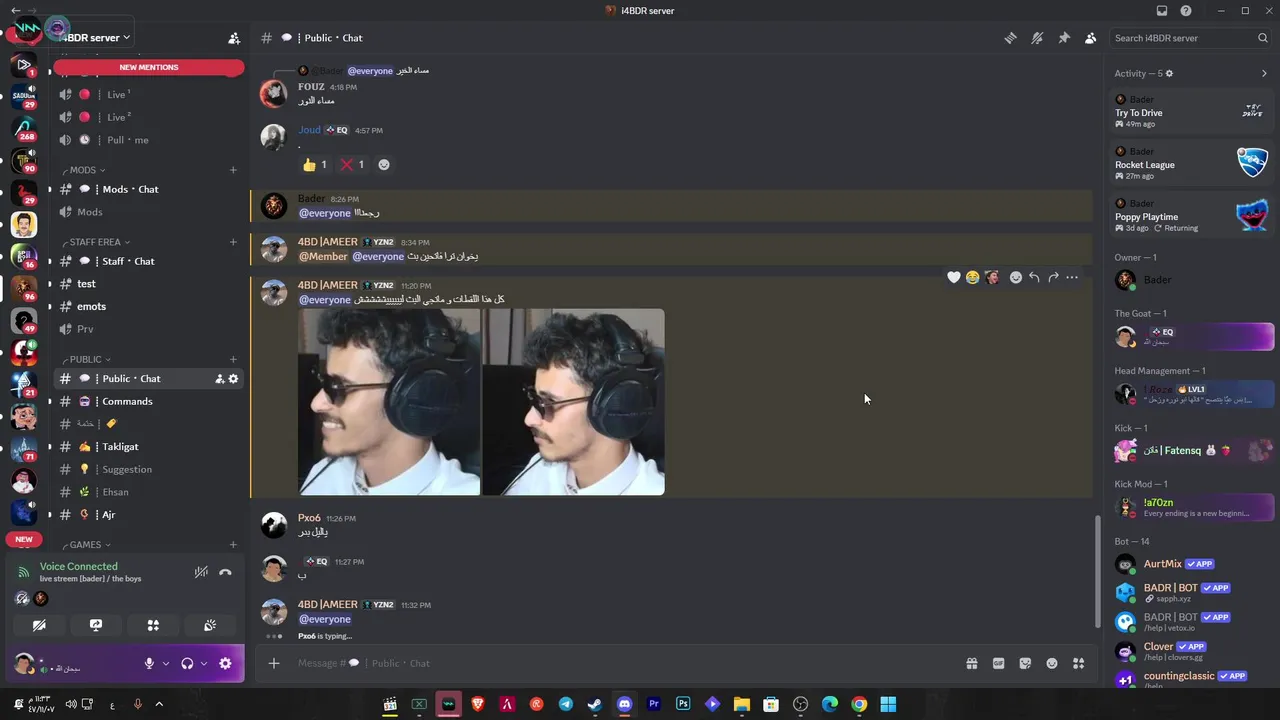Open pinned messages pin icon
This screenshot has height=720, width=1280.
[1064, 38]
